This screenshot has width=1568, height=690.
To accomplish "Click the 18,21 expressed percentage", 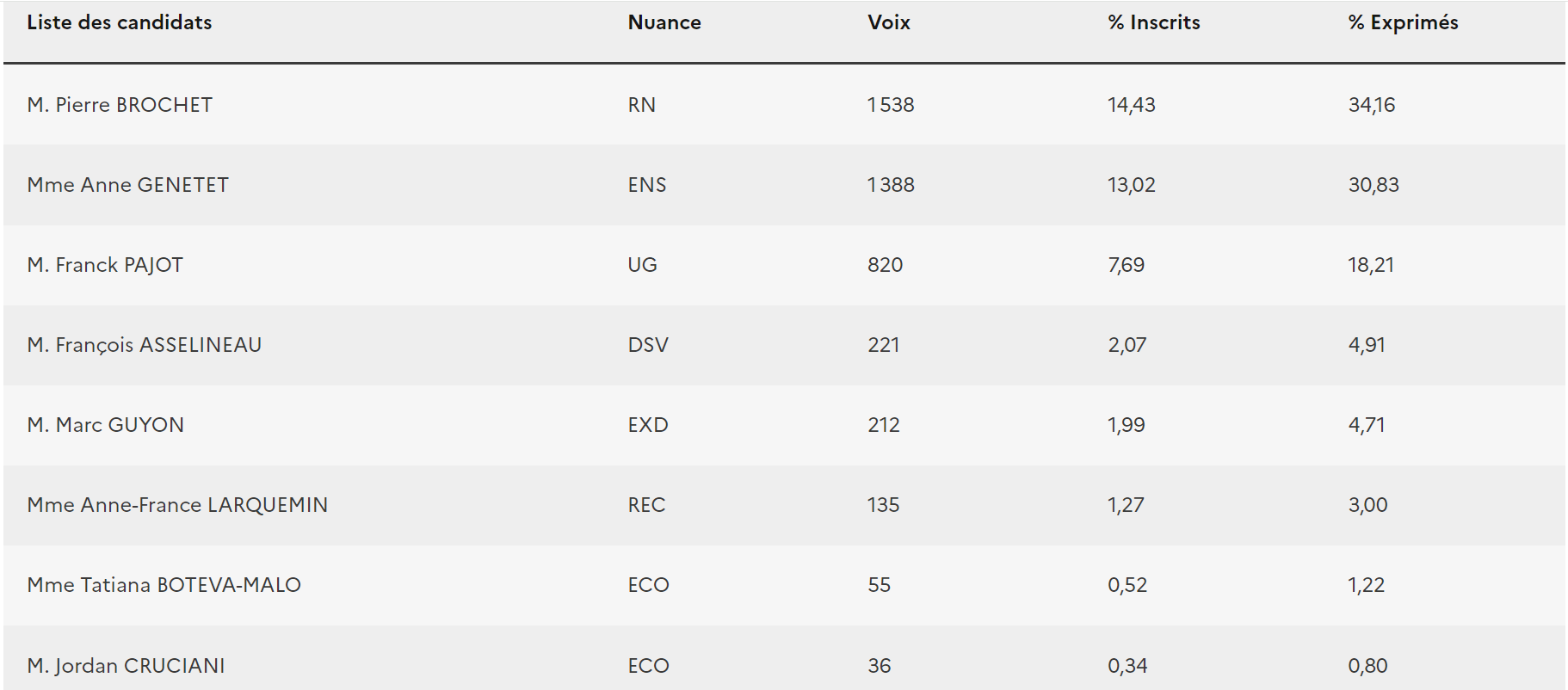I will click(x=1370, y=265).
